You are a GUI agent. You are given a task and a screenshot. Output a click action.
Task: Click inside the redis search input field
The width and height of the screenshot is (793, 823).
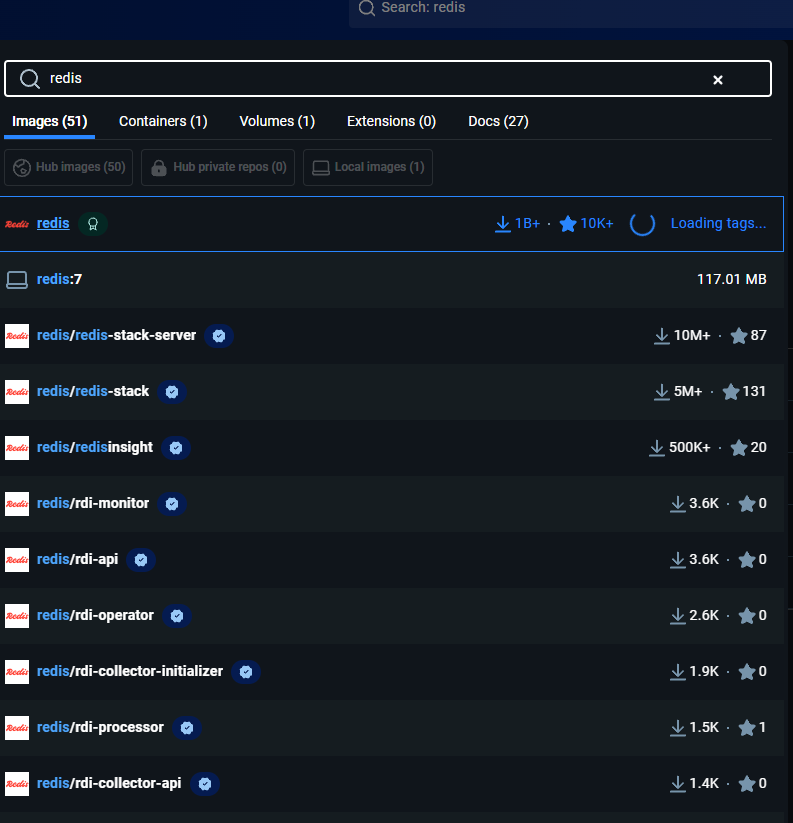pyautogui.click(x=388, y=79)
